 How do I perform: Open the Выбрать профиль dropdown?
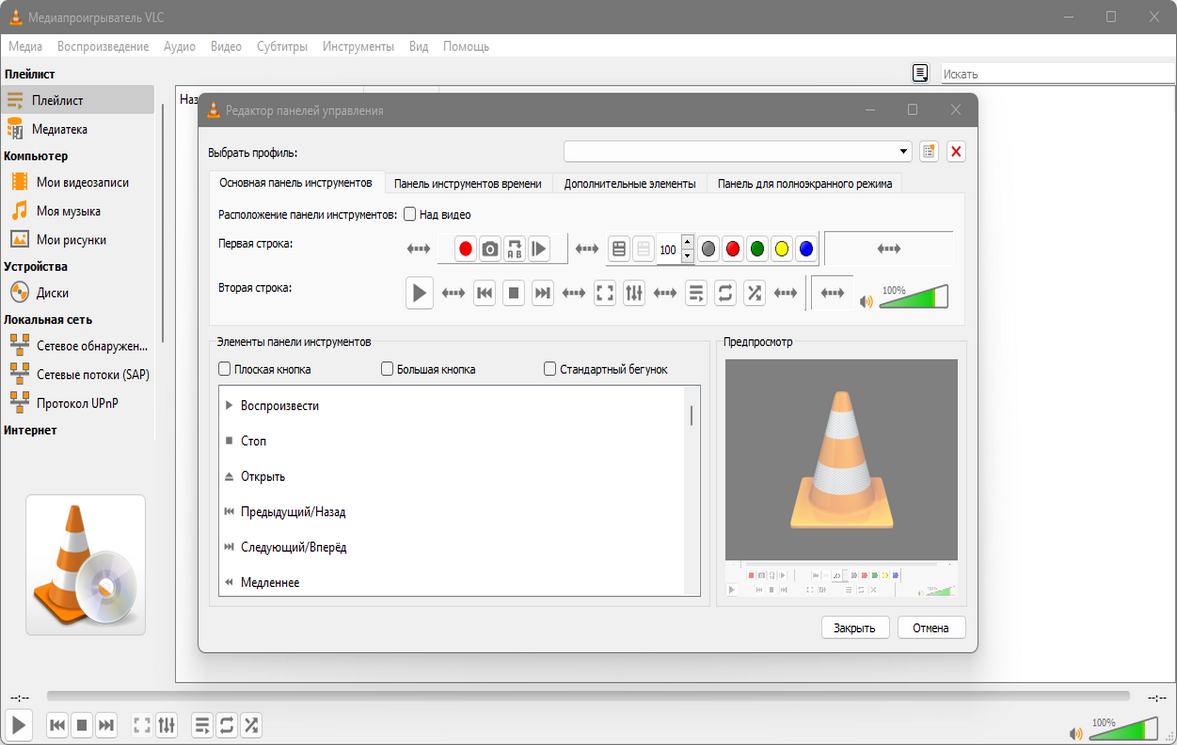738,152
